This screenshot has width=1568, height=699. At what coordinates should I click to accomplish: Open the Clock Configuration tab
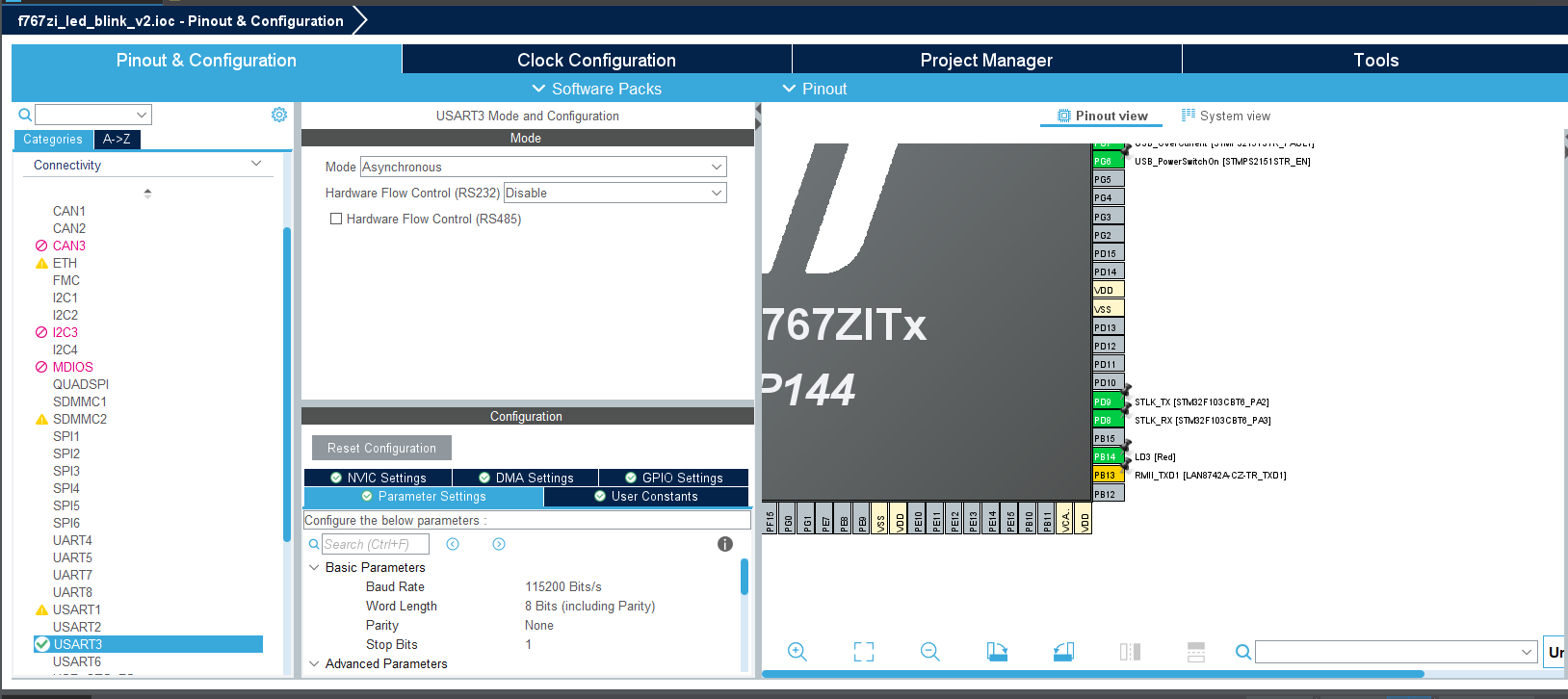coord(596,60)
